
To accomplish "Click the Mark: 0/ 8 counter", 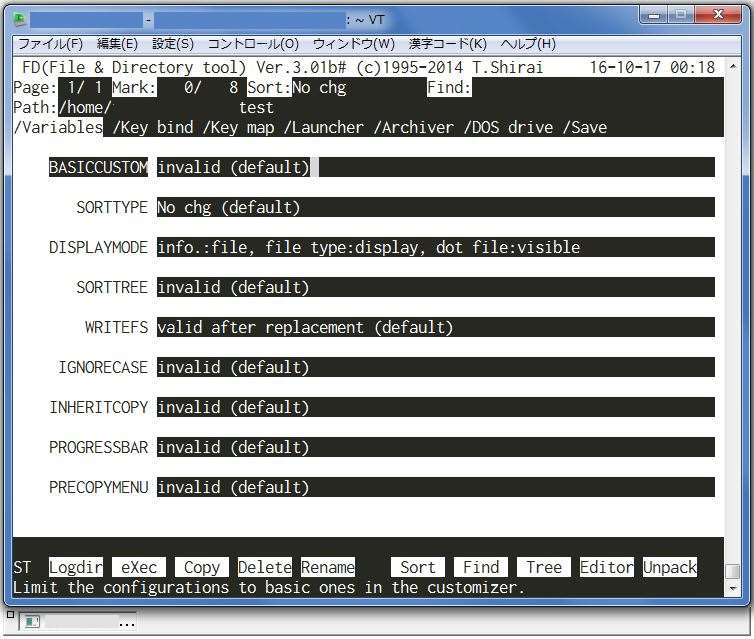I will [x=175, y=88].
